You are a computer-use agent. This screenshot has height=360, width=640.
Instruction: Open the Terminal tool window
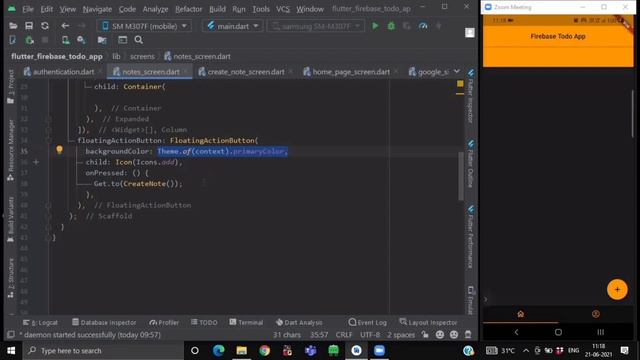[246, 322]
